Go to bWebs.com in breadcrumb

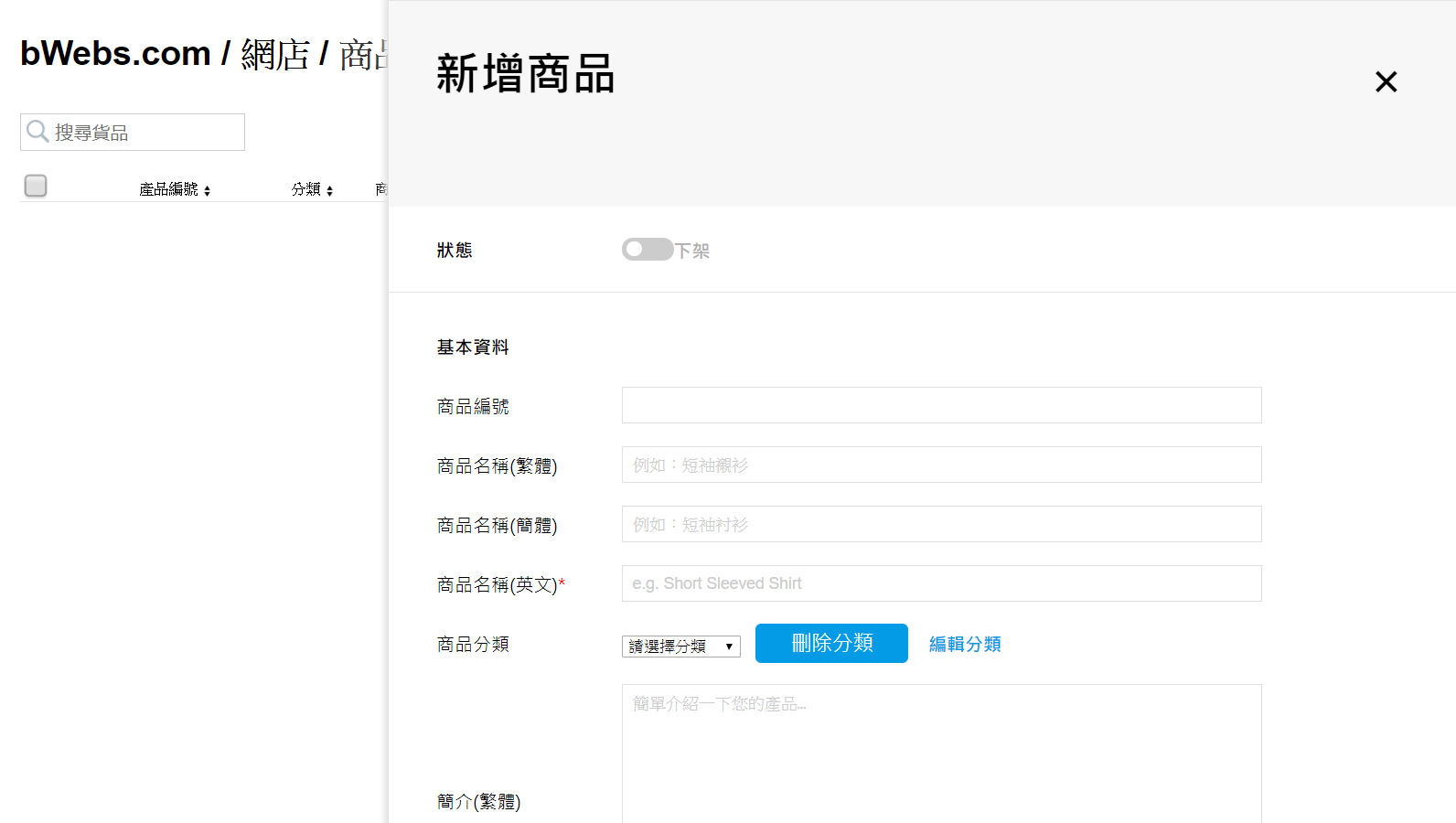pyautogui.click(x=115, y=54)
